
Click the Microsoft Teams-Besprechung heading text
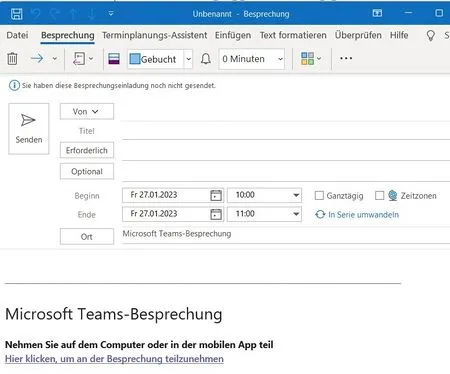(114, 314)
